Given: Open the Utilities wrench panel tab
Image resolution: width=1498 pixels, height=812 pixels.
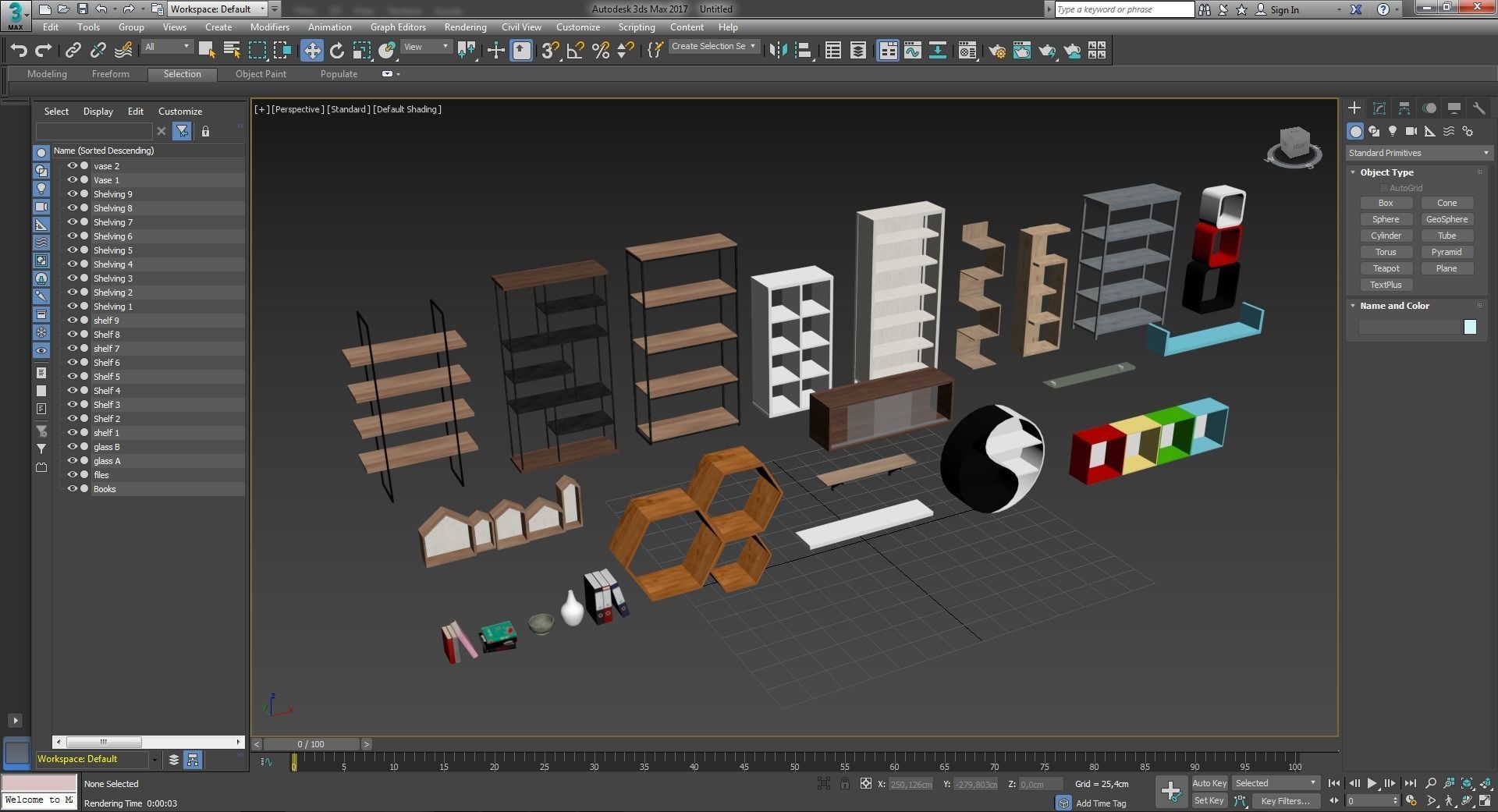Looking at the screenshot, I should click(x=1478, y=108).
